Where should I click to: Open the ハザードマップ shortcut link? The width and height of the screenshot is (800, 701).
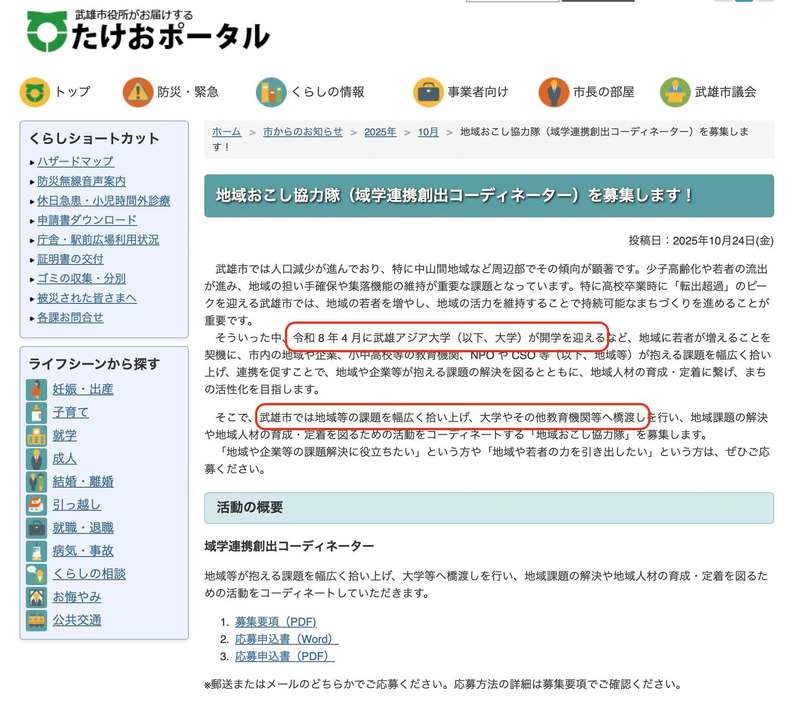[x=75, y=161]
